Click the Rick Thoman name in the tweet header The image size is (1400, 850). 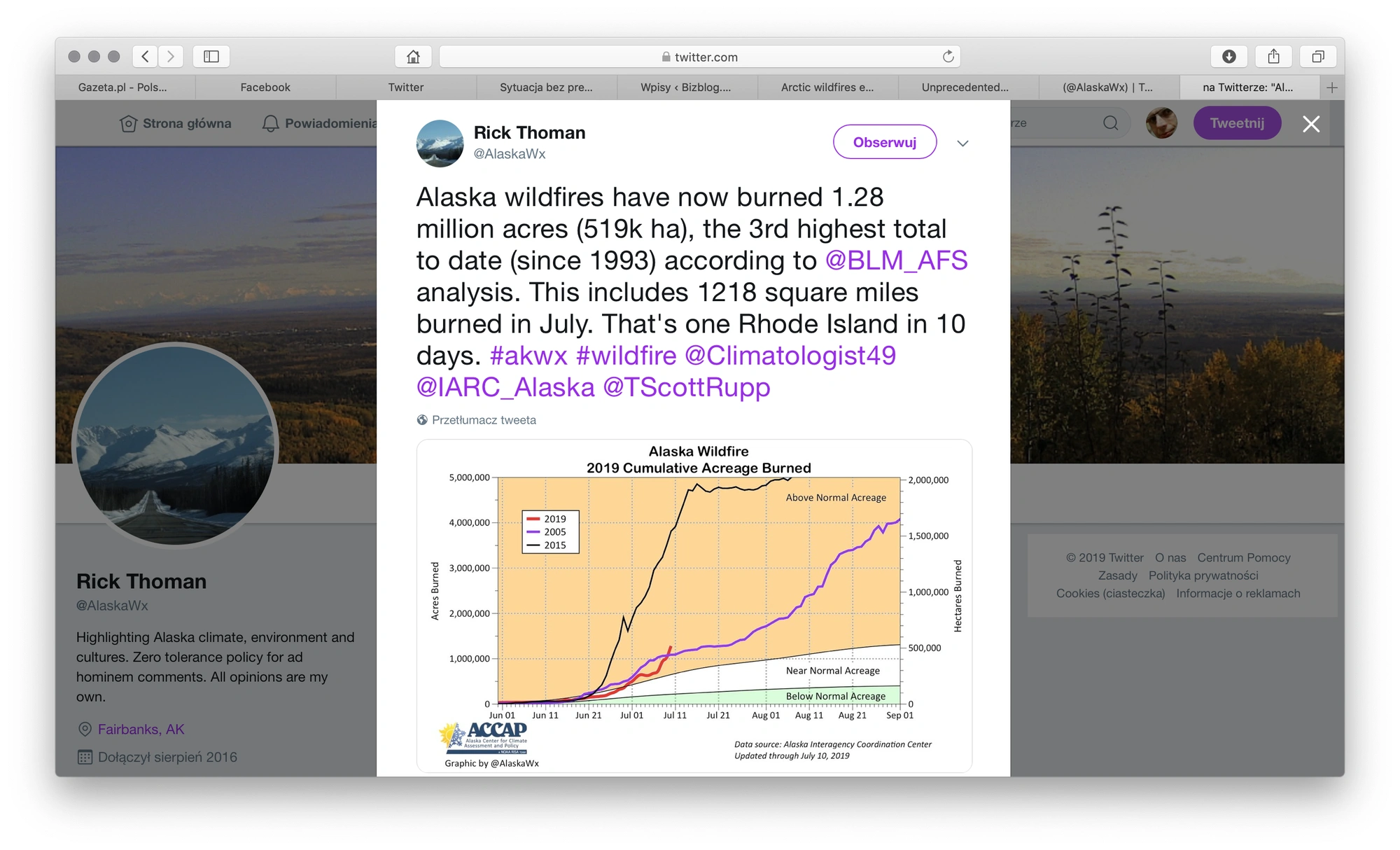pos(529,133)
